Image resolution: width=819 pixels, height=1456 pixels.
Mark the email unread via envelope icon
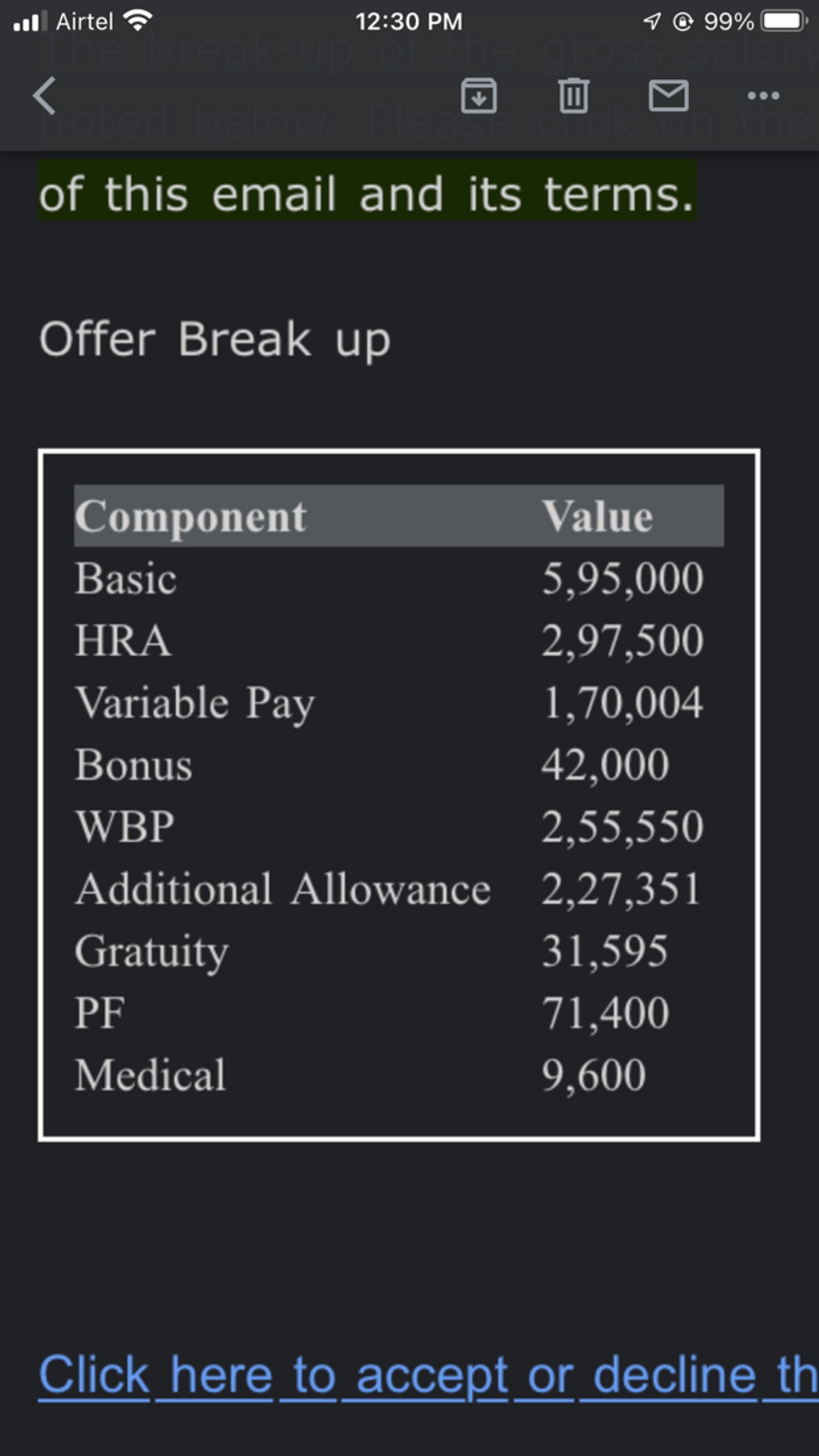(x=668, y=96)
